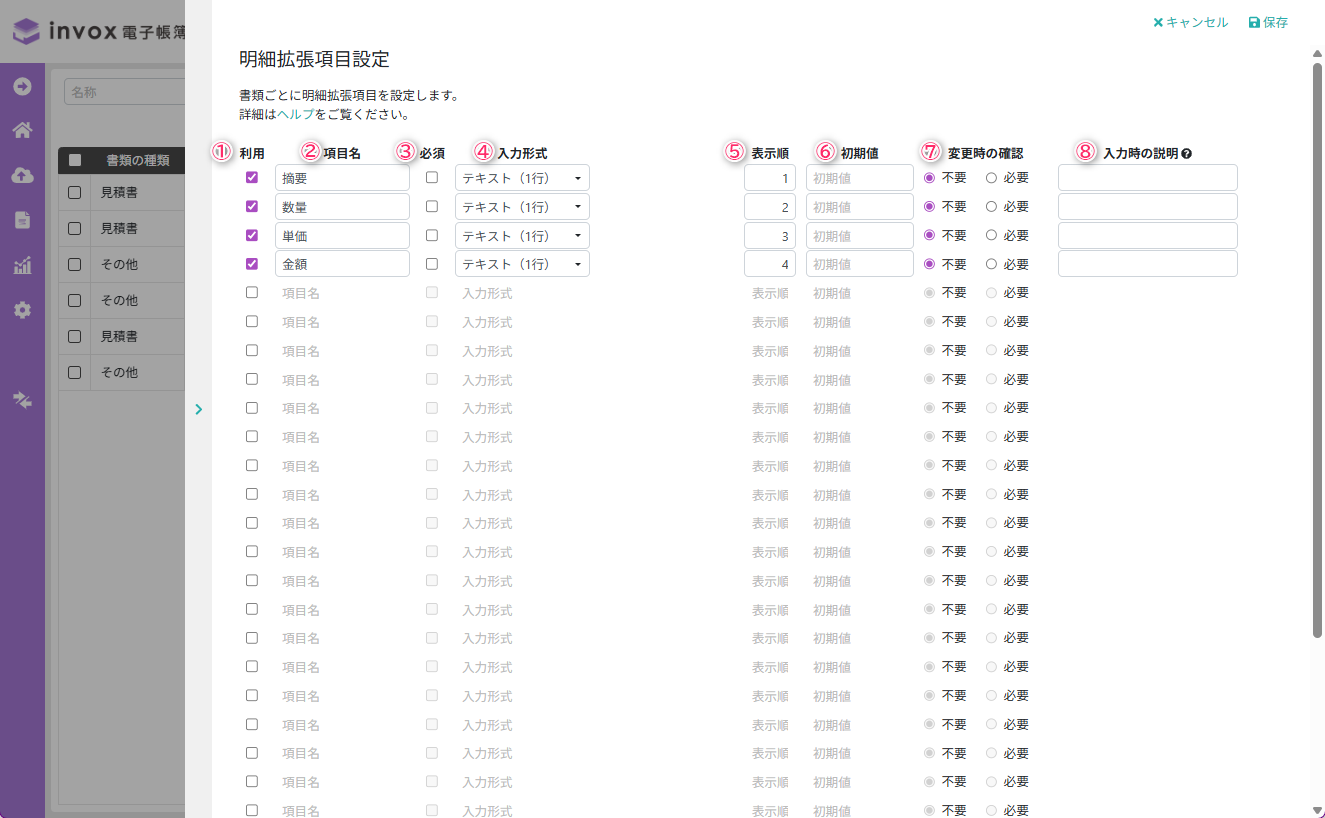Image resolution: width=1325 pixels, height=818 pixels.
Task: Click help icon next to 入力時の説明
Action: tap(1186, 154)
